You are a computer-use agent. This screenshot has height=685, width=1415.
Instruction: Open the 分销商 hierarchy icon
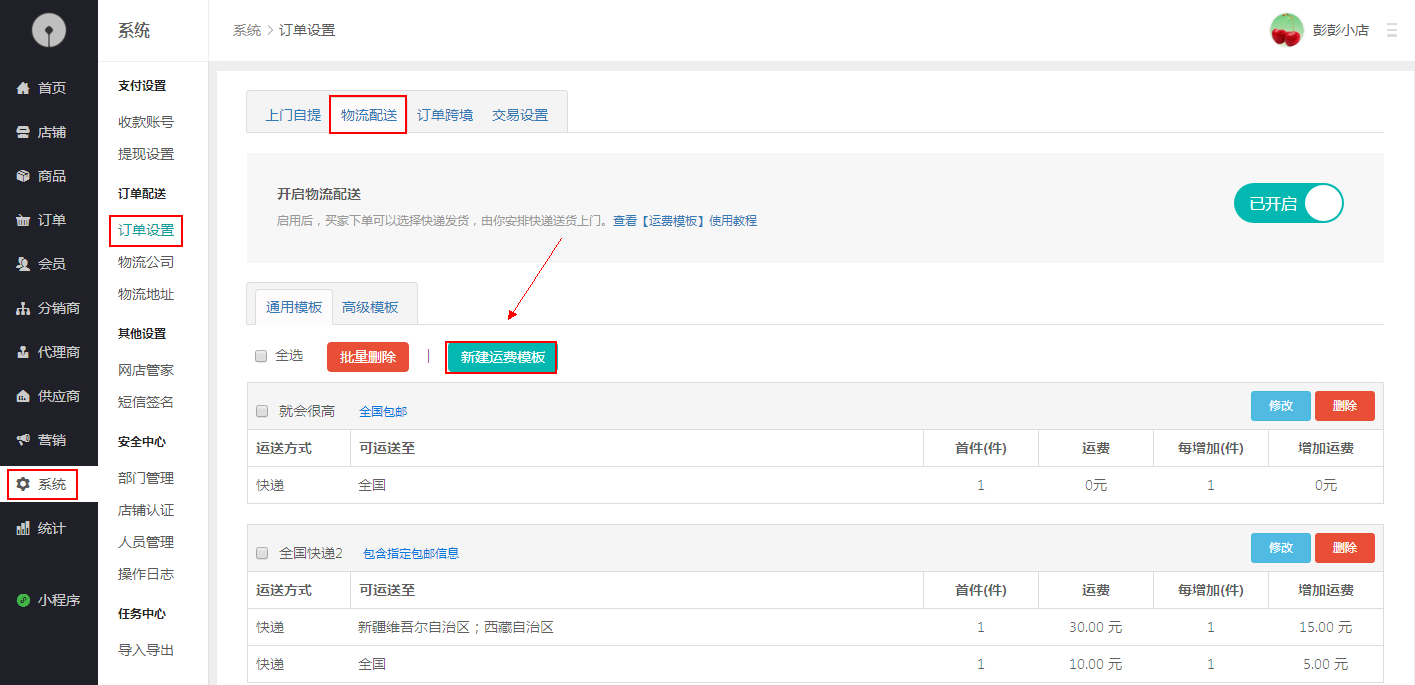pyautogui.click(x=23, y=308)
